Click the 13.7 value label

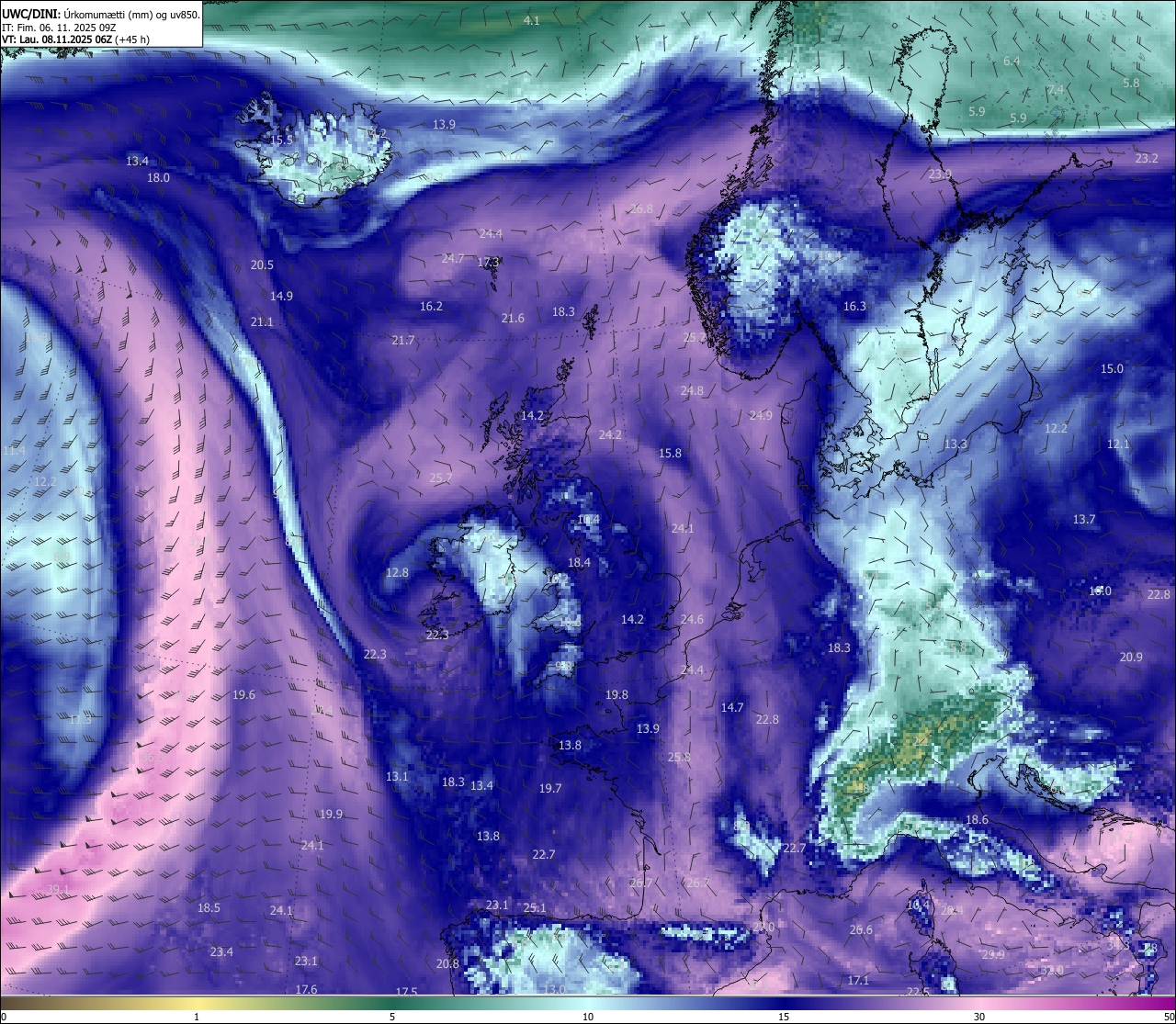tap(1084, 519)
